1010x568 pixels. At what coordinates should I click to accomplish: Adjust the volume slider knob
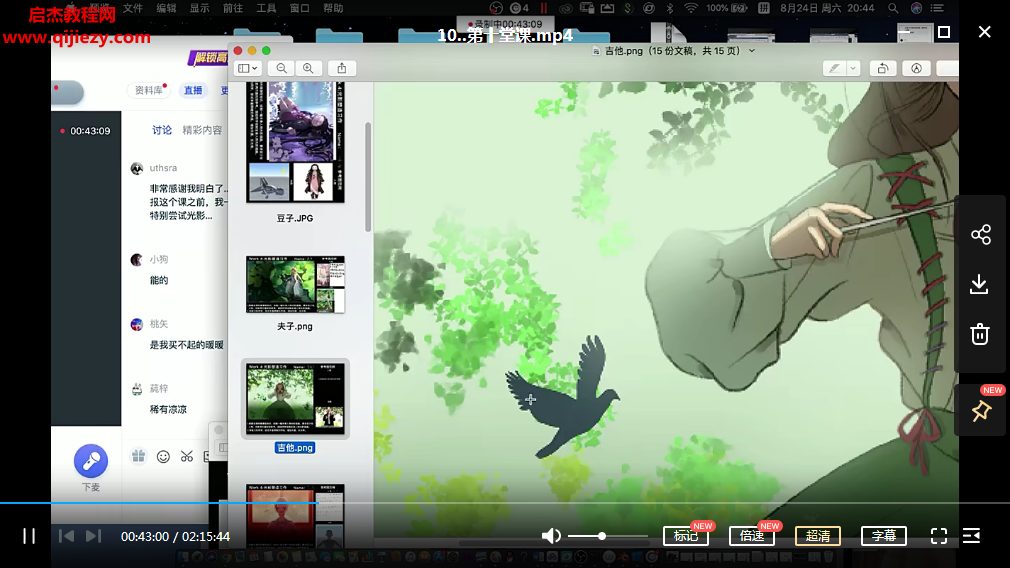tap(602, 536)
